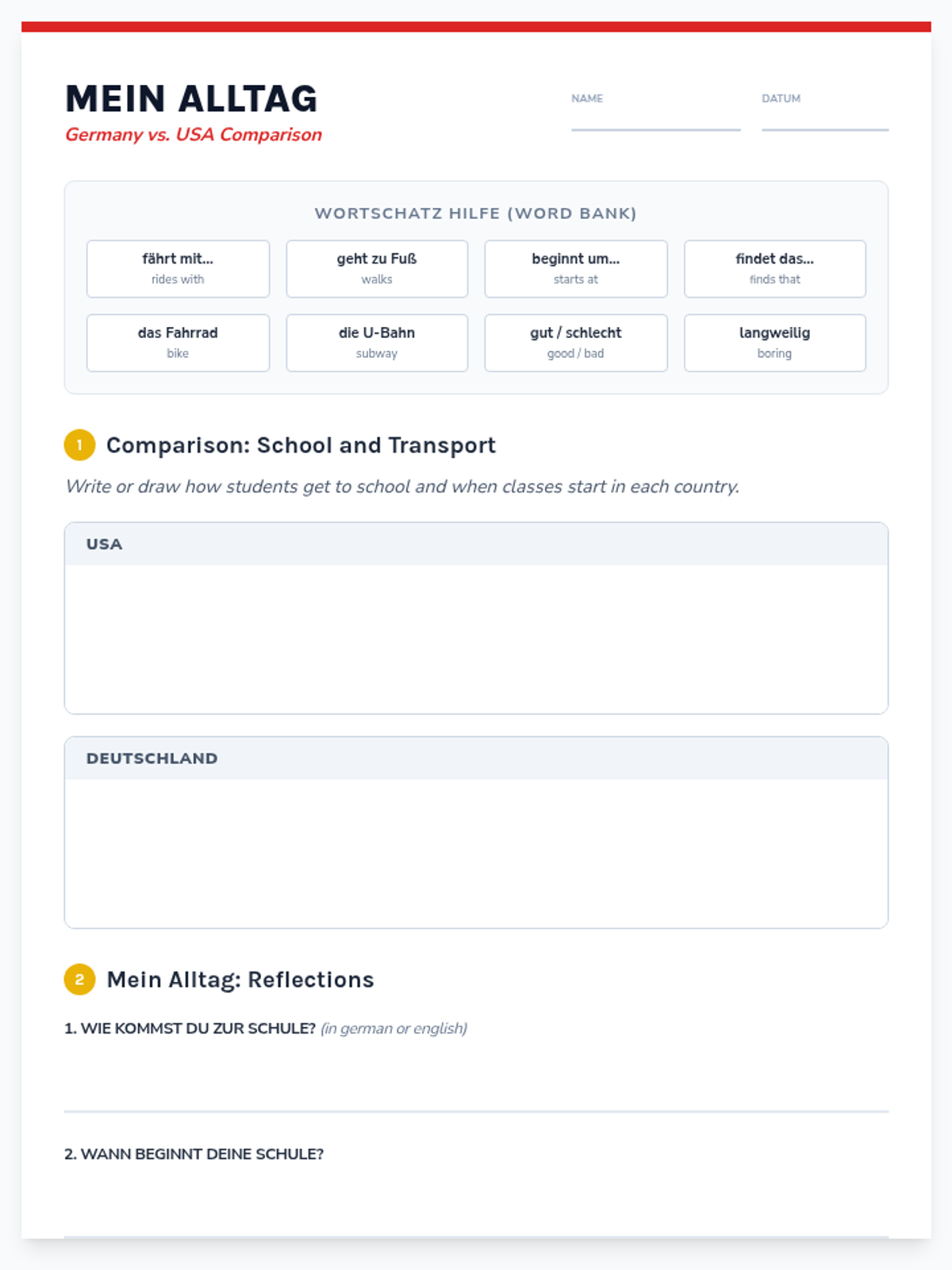
Task: Click the 'beginnt um...' word card
Action: (x=576, y=268)
